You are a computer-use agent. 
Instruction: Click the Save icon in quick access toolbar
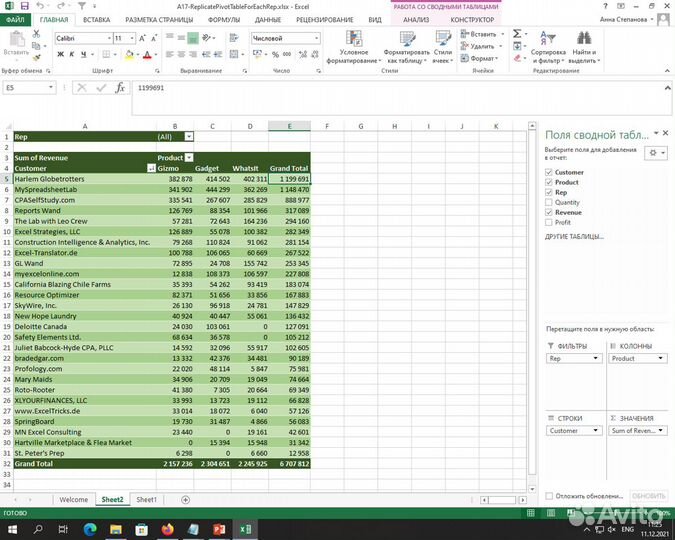pyautogui.click(x=25, y=6)
